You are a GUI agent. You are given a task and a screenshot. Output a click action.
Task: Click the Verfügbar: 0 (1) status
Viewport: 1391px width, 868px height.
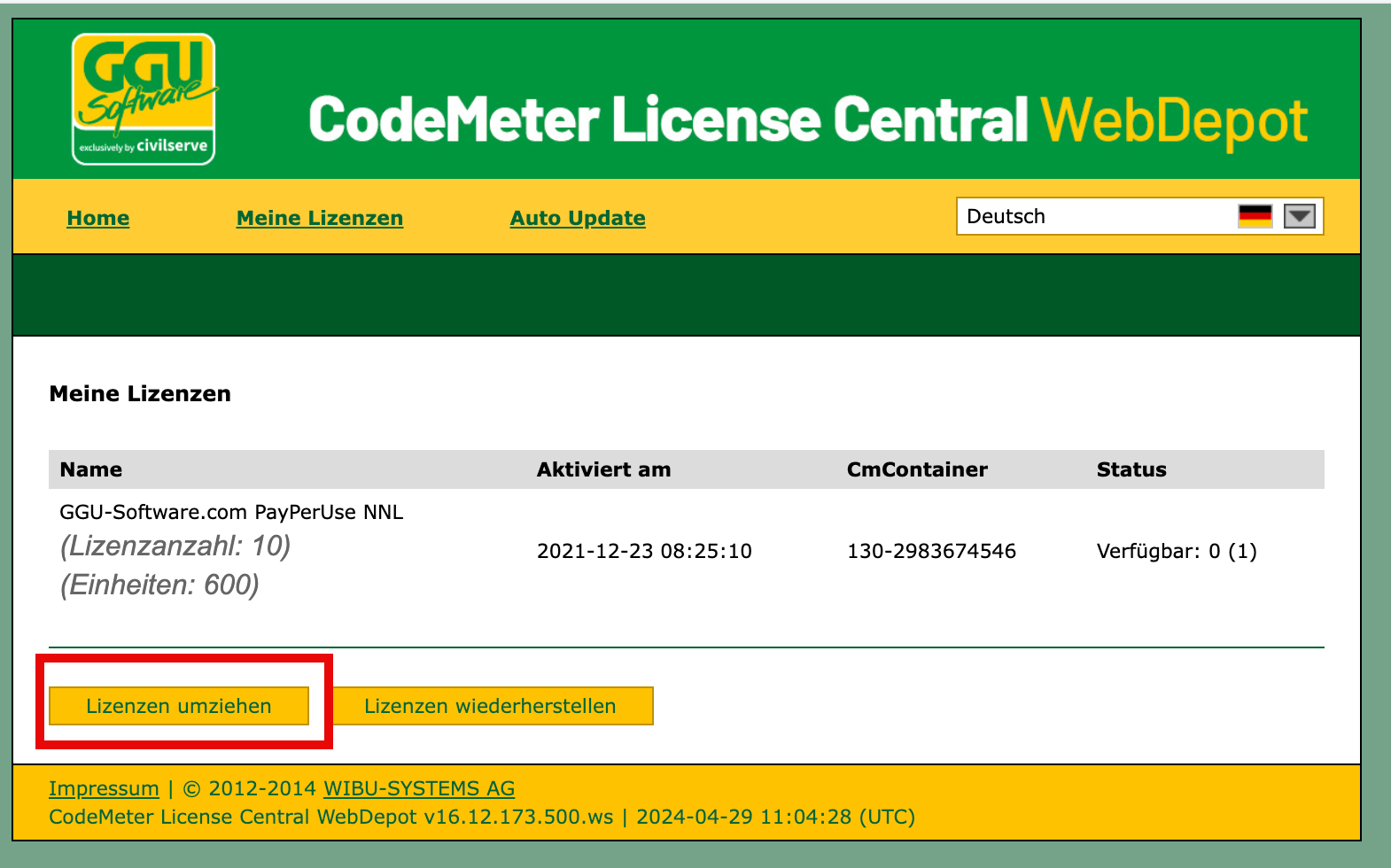1177,551
